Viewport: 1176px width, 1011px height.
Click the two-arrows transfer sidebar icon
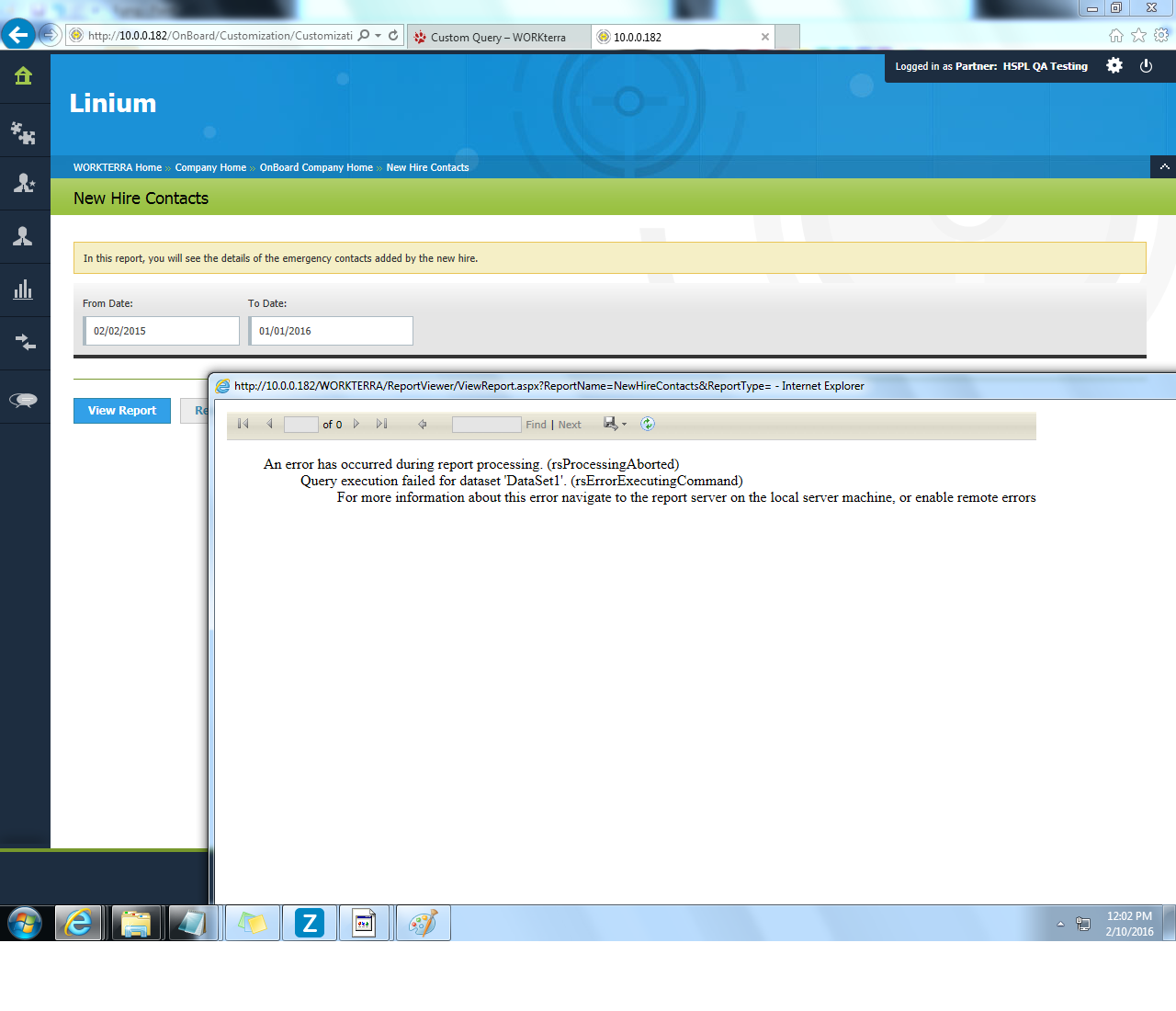tap(24, 343)
